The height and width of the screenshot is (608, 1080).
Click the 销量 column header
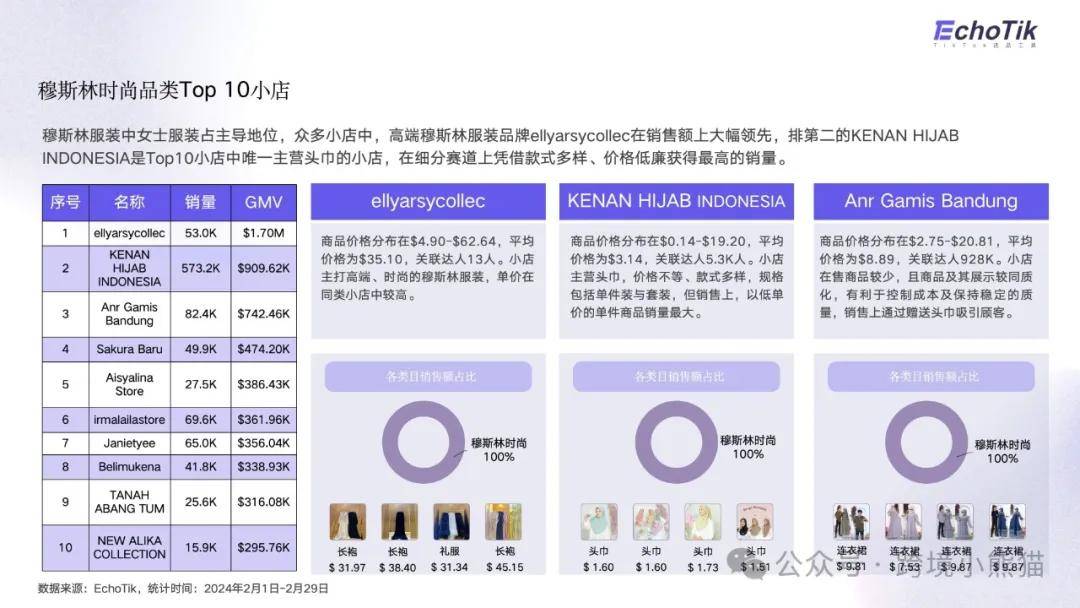pyautogui.click(x=200, y=202)
